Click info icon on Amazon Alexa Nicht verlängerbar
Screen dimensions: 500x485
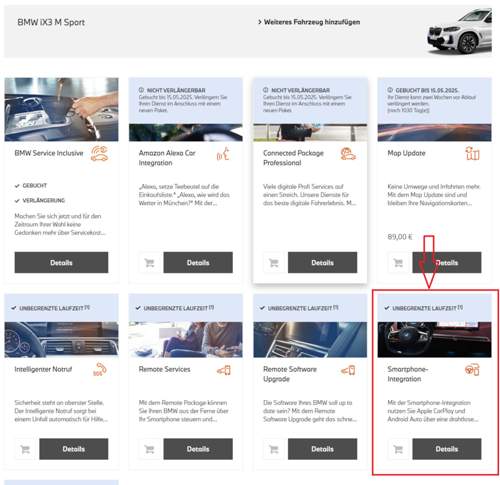(141, 90)
